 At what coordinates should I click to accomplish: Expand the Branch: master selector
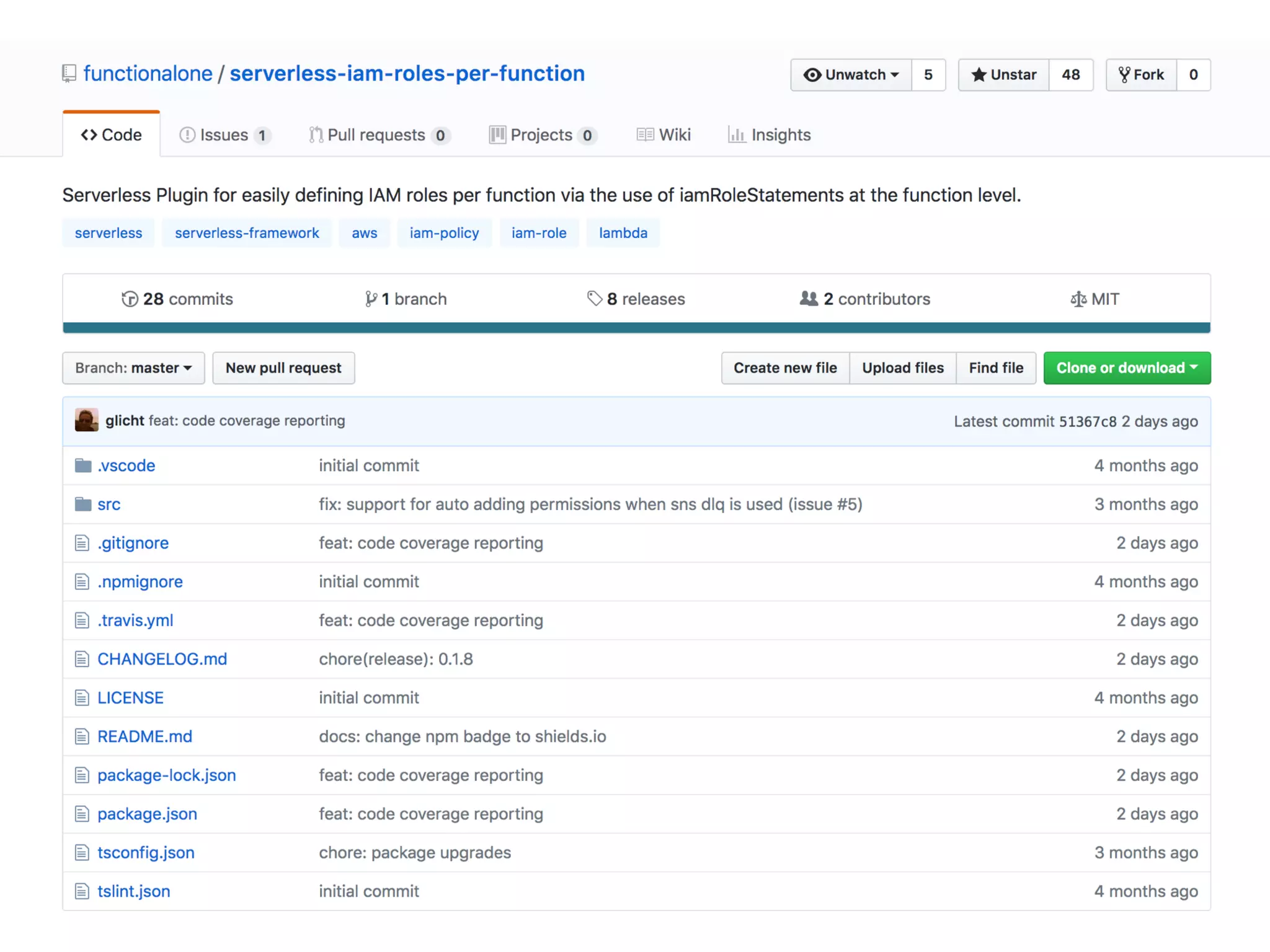pyautogui.click(x=133, y=368)
